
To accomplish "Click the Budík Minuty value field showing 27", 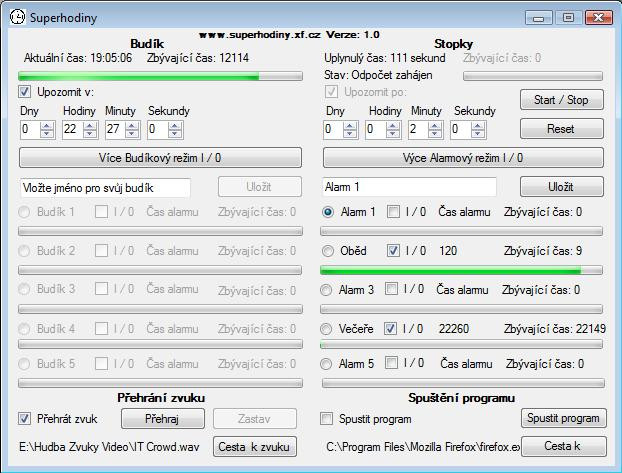I will pyautogui.click(x=115, y=129).
